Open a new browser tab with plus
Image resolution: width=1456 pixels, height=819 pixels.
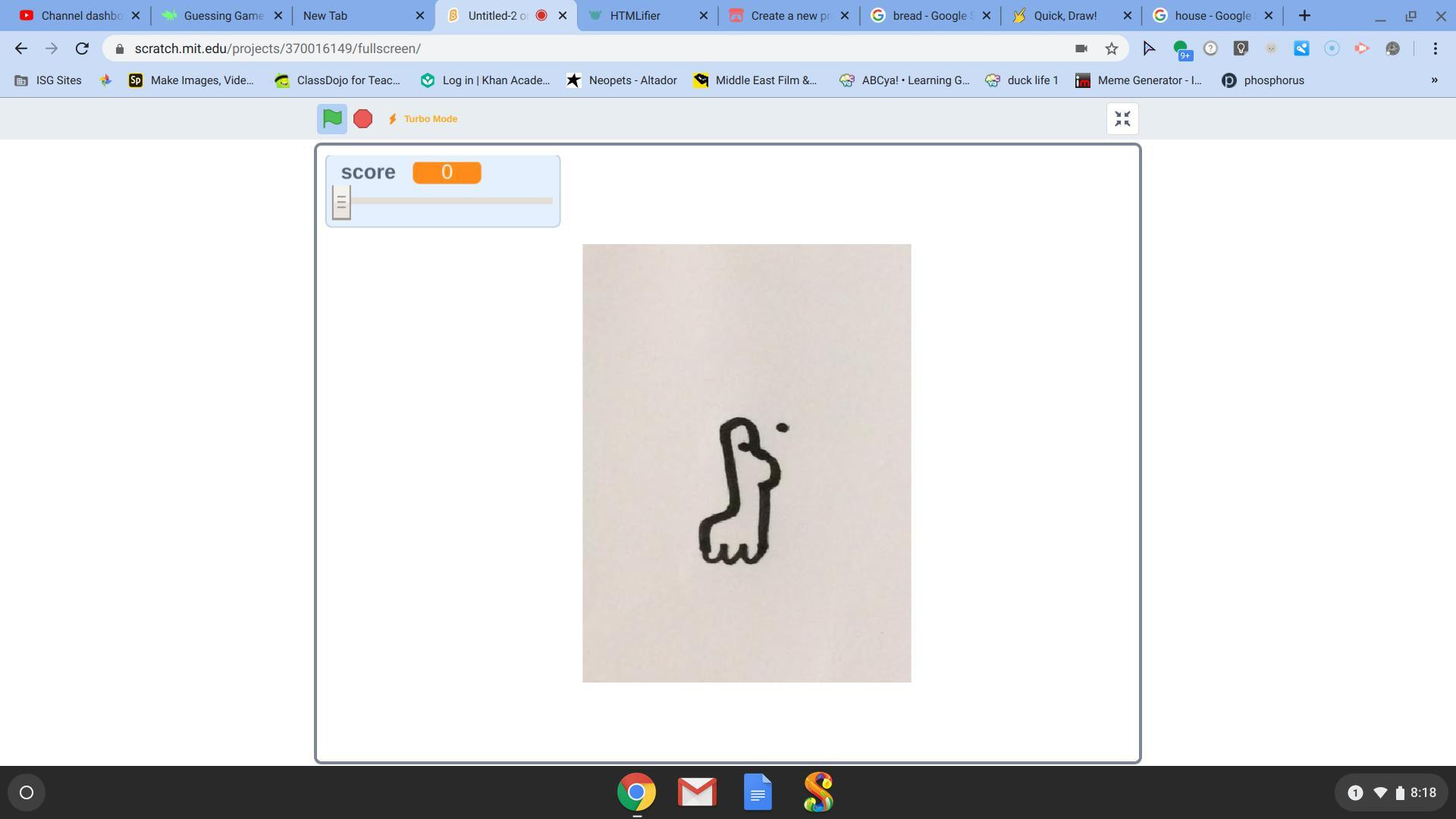point(1304,15)
